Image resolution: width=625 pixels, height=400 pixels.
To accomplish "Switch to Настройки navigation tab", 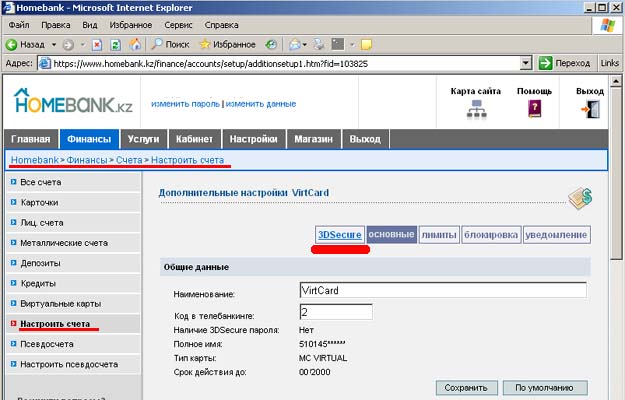I will click(254, 139).
